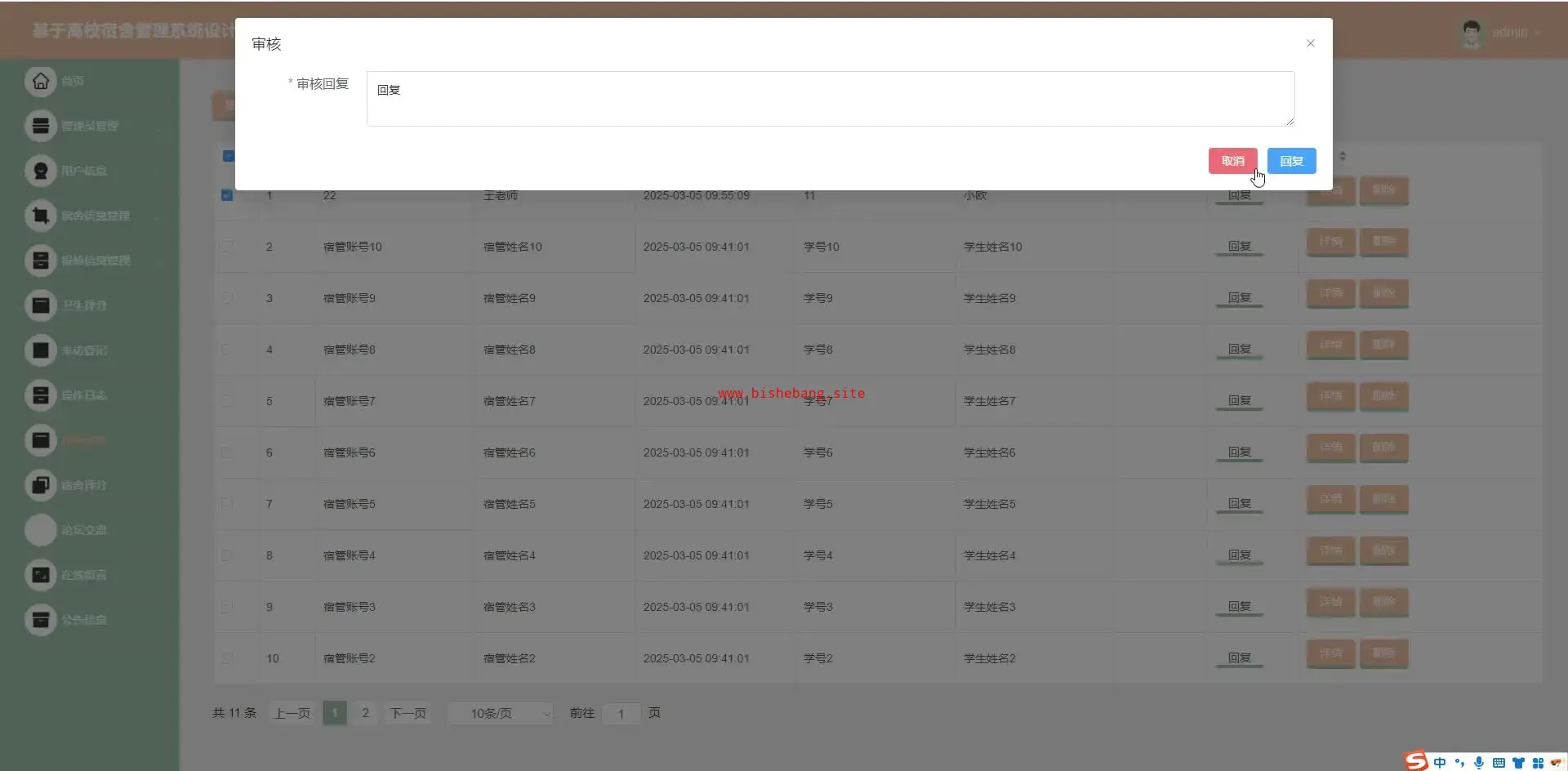The image size is (1568, 771).
Task: Uncheck the checkbox for row 王老师
Action: click(227, 195)
